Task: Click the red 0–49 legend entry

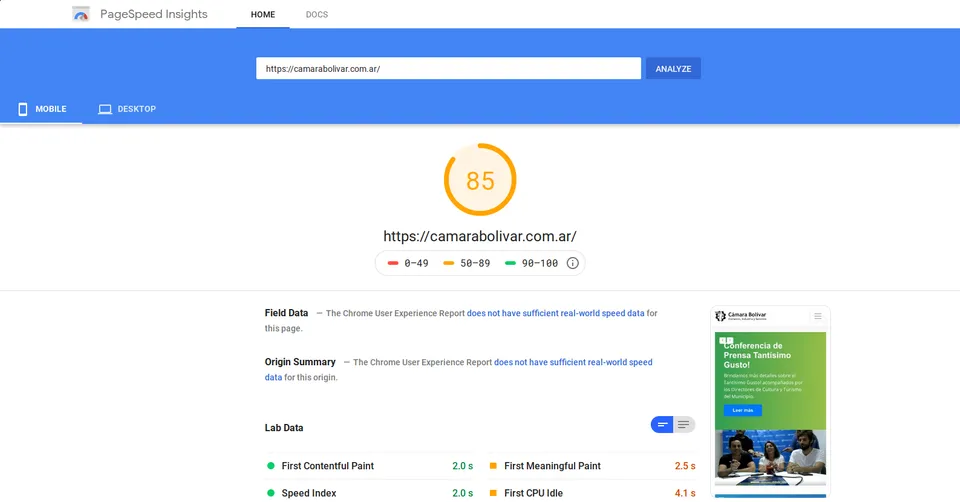Action: (x=408, y=263)
